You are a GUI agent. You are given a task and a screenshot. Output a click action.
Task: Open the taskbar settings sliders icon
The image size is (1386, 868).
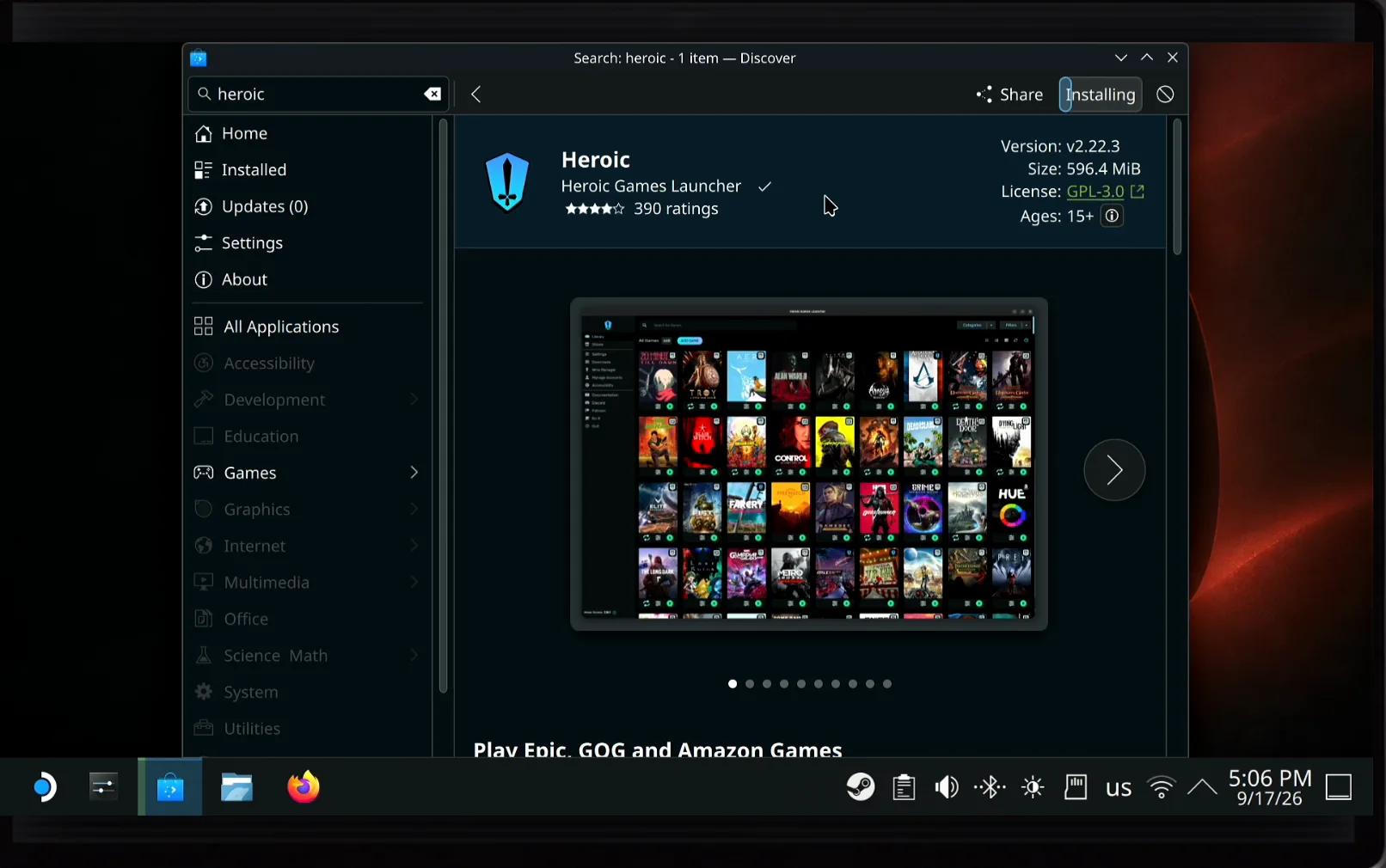[x=104, y=787]
